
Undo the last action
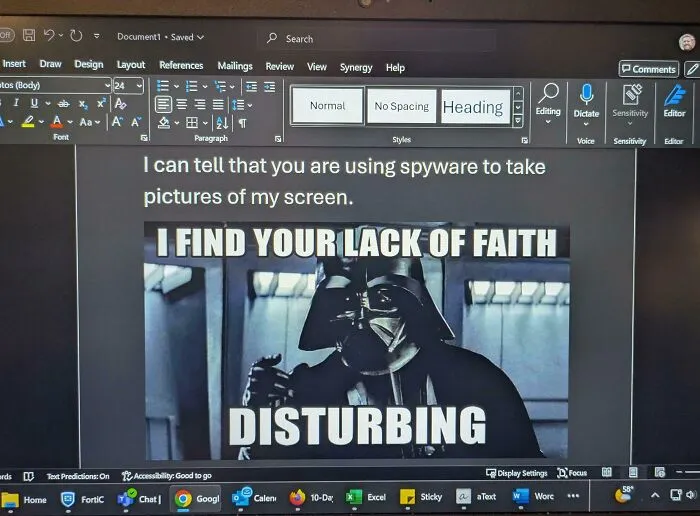[x=49, y=35]
